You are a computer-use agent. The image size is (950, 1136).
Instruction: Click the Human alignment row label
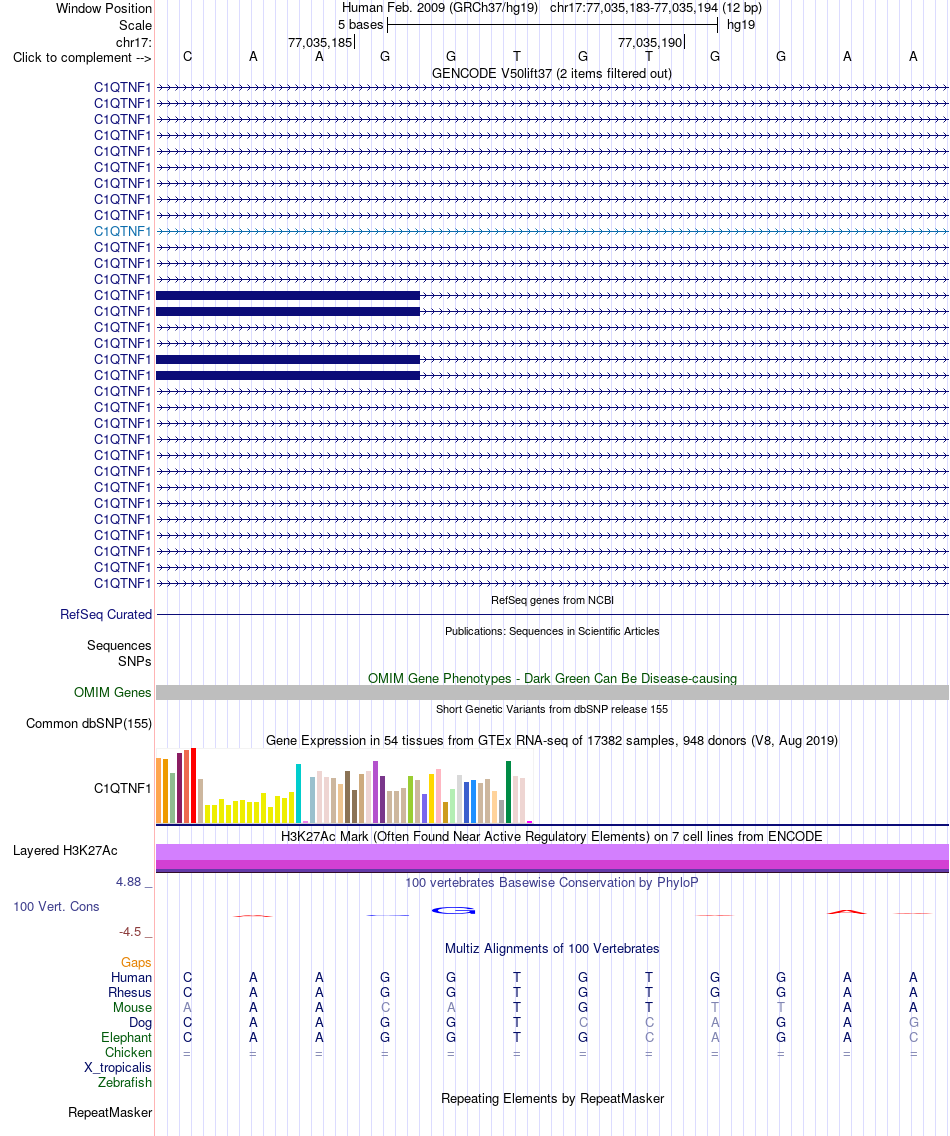(x=131, y=977)
